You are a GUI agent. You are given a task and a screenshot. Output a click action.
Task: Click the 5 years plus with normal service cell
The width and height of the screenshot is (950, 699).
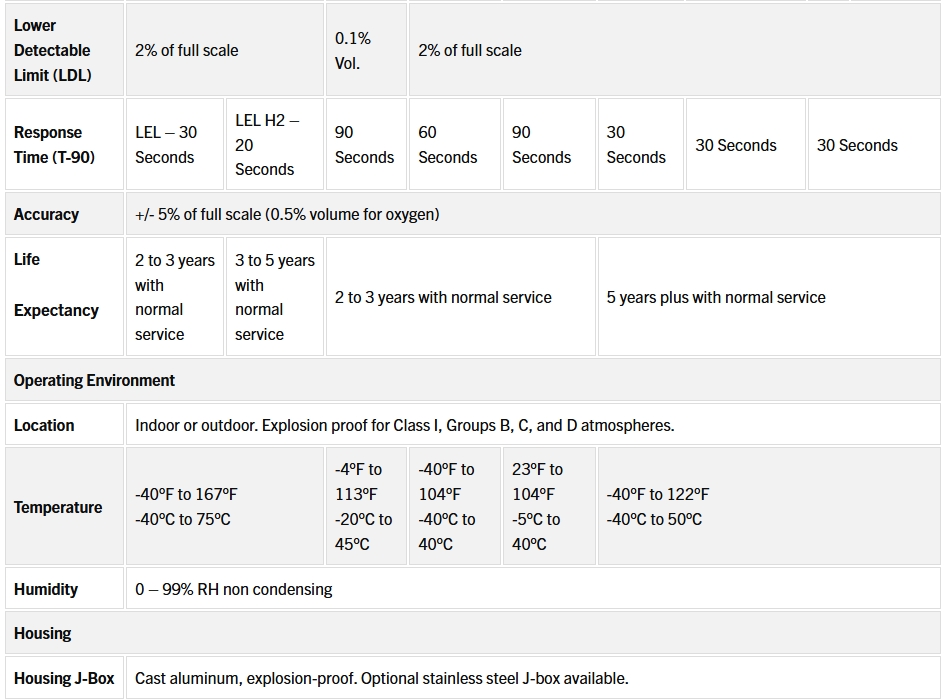716,297
